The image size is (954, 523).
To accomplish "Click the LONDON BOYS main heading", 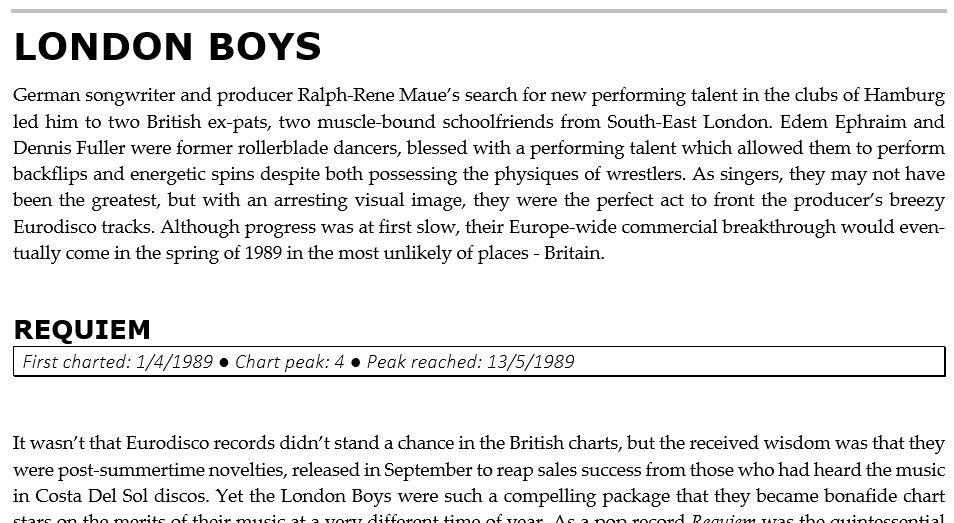I will point(167,47).
